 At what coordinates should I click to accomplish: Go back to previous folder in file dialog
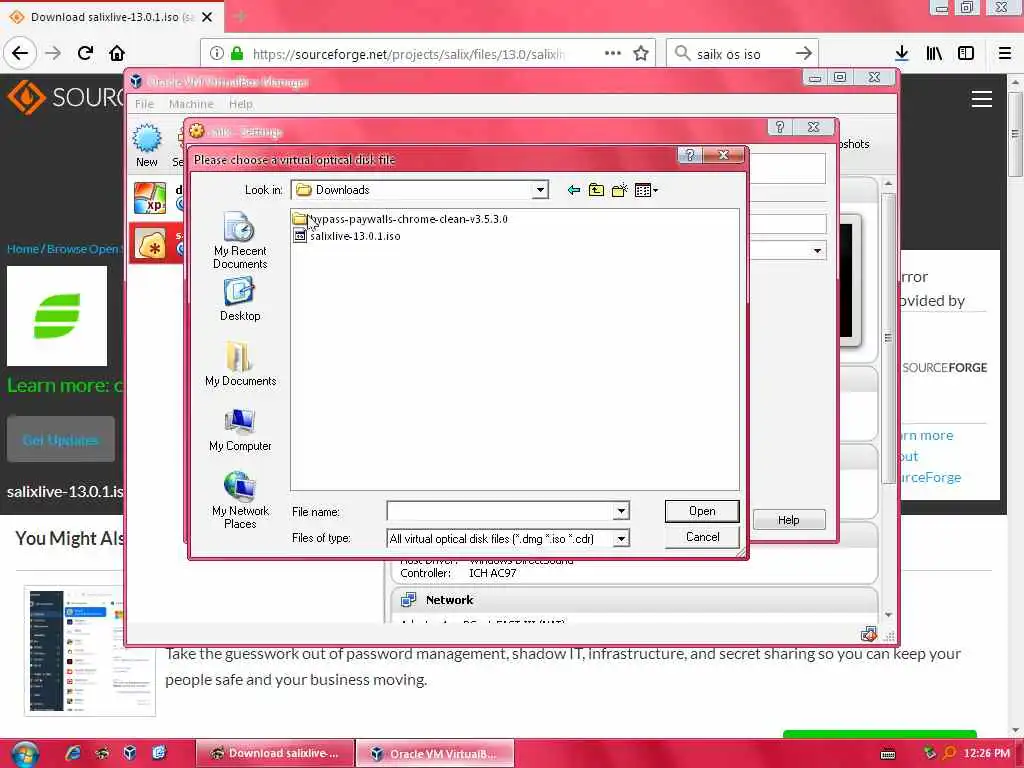[x=573, y=190]
